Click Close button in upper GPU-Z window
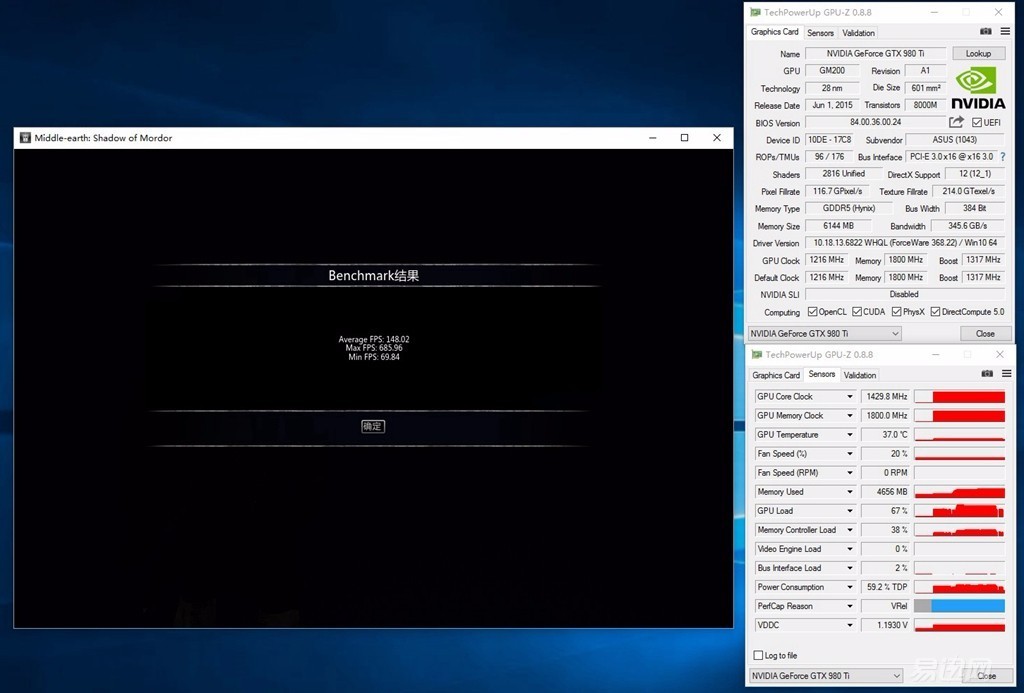 coord(985,333)
